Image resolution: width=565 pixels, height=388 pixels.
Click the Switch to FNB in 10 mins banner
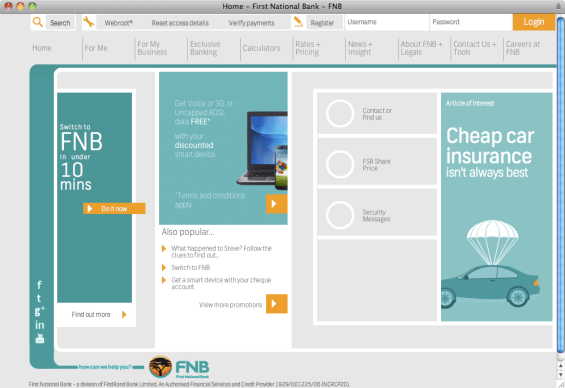[94, 197]
